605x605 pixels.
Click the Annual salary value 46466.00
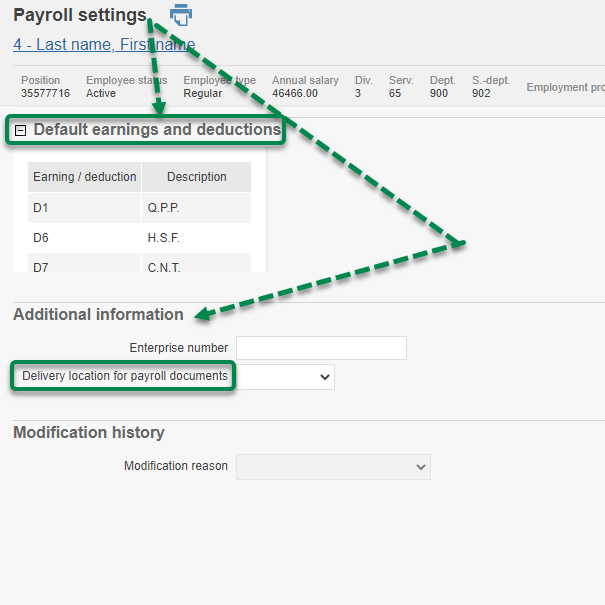point(295,93)
